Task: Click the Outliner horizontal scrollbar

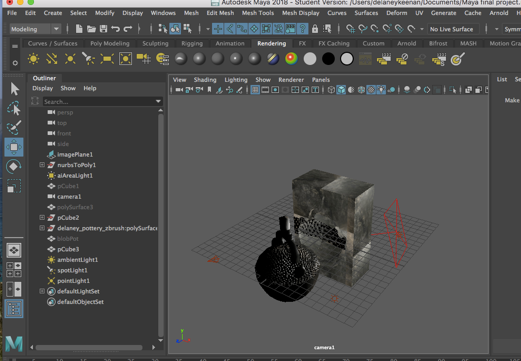Action: [x=89, y=347]
